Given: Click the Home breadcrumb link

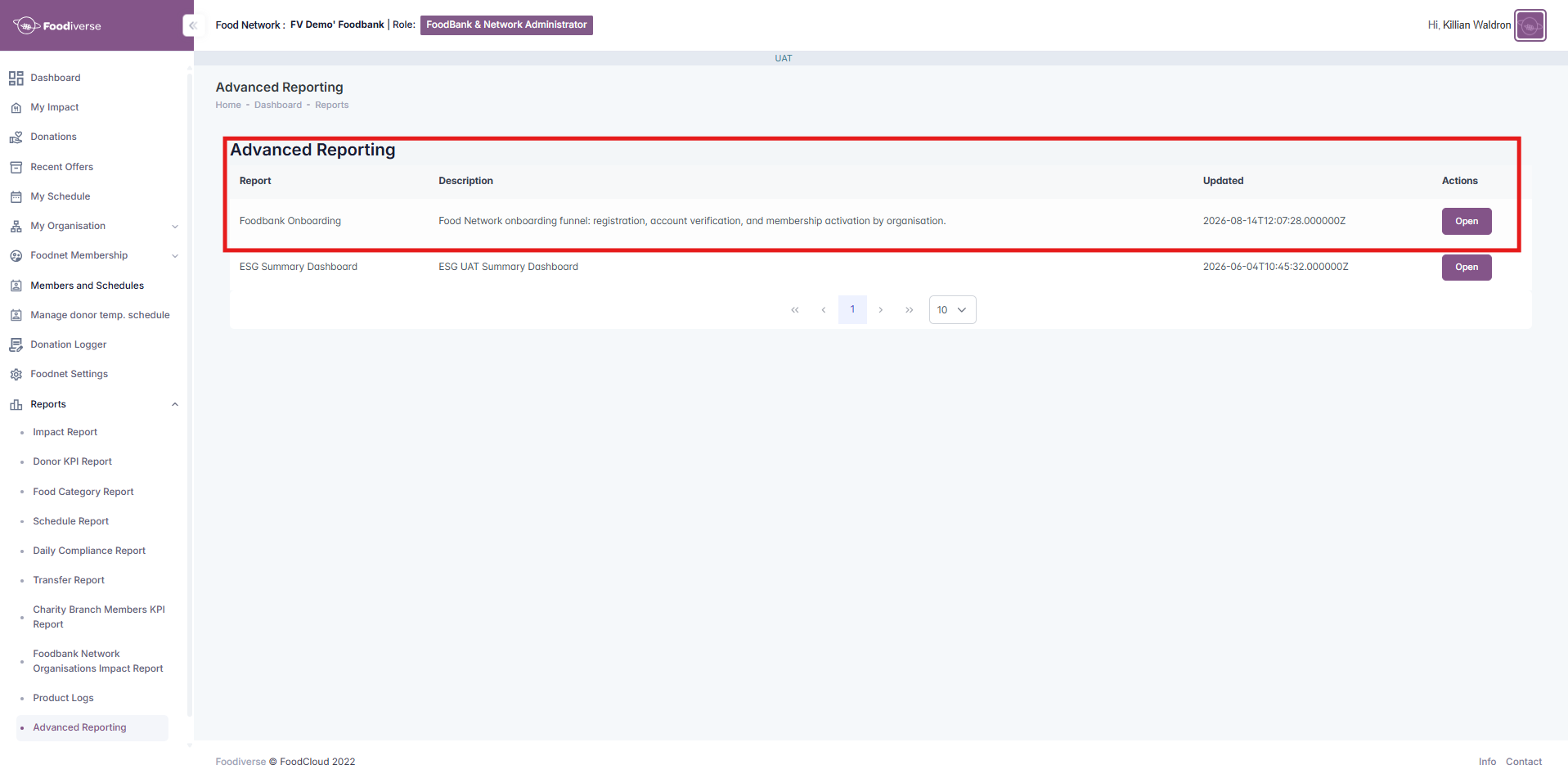Looking at the screenshot, I should [x=228, y=105].
